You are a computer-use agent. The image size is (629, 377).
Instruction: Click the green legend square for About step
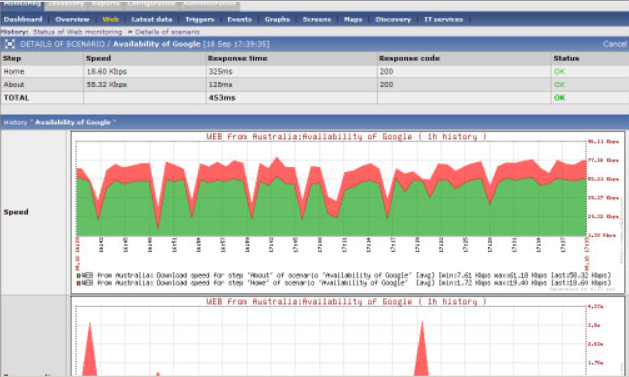coord(79,276)
